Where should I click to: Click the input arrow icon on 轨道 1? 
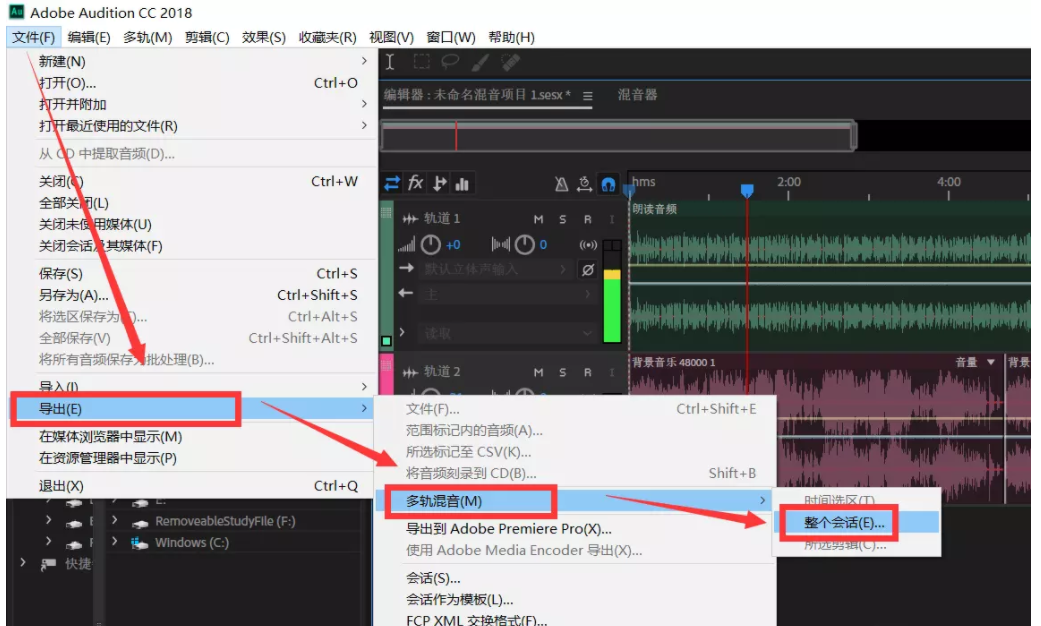coord(406,268)
